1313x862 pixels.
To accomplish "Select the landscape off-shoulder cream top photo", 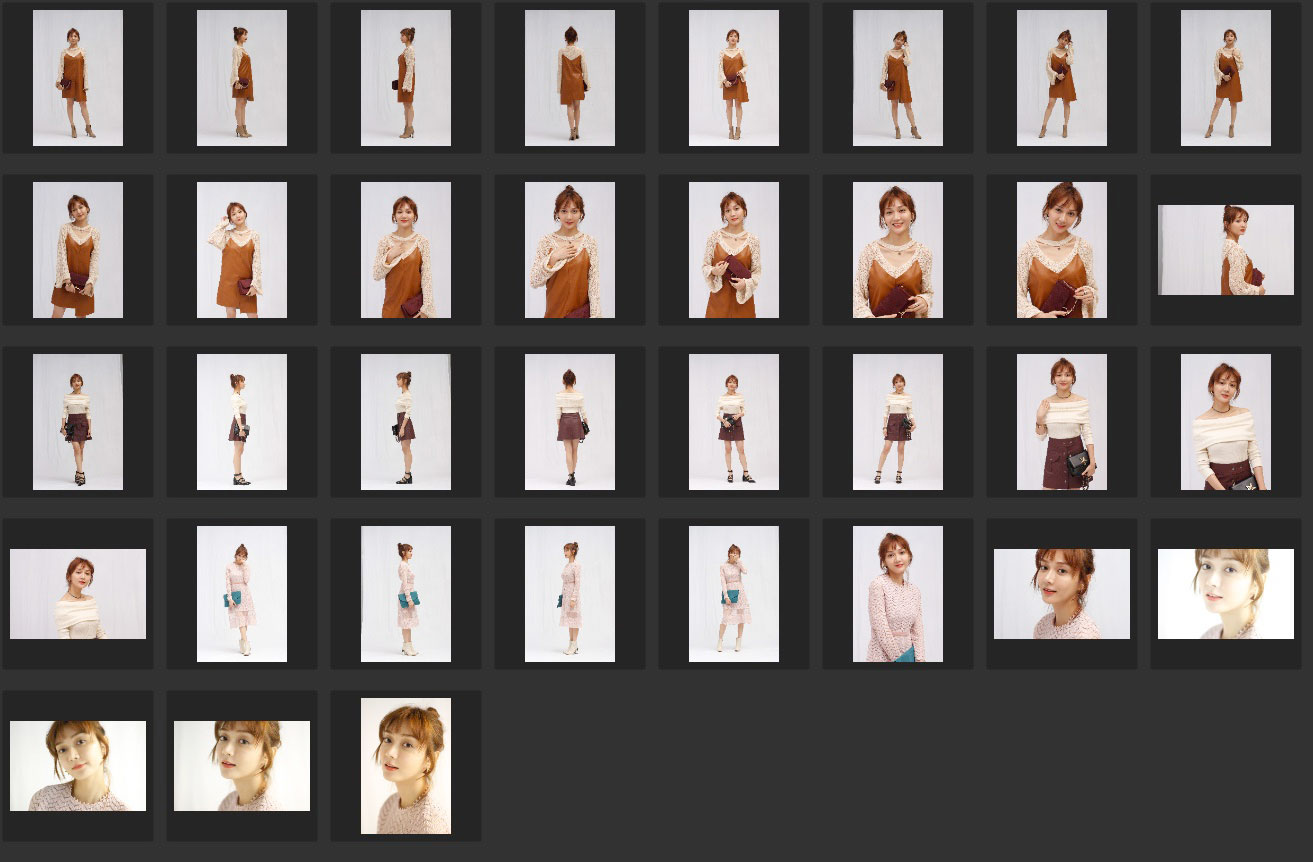I will click(78, 594).
